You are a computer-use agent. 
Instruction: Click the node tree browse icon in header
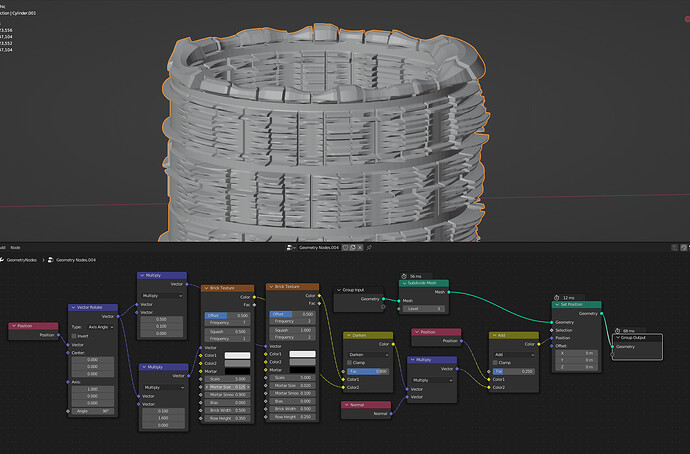coord(291,248)
